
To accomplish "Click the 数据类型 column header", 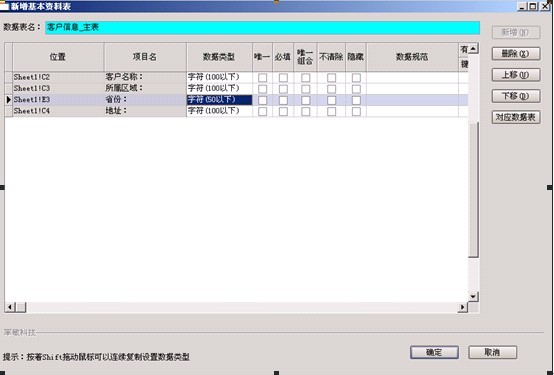I will click(x=219, y=57).
